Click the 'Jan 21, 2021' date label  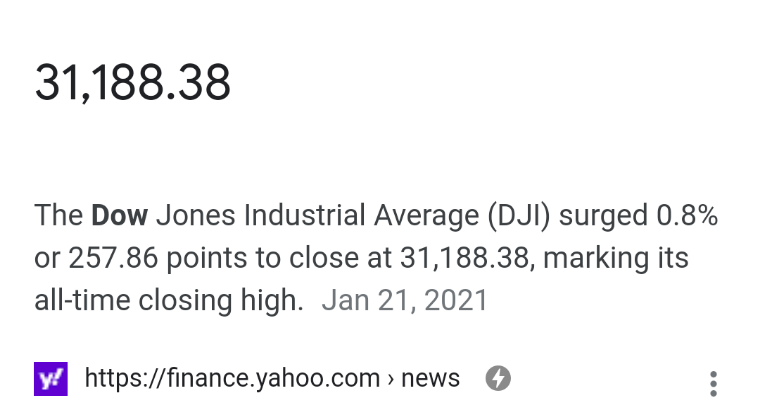coord(404,300)
